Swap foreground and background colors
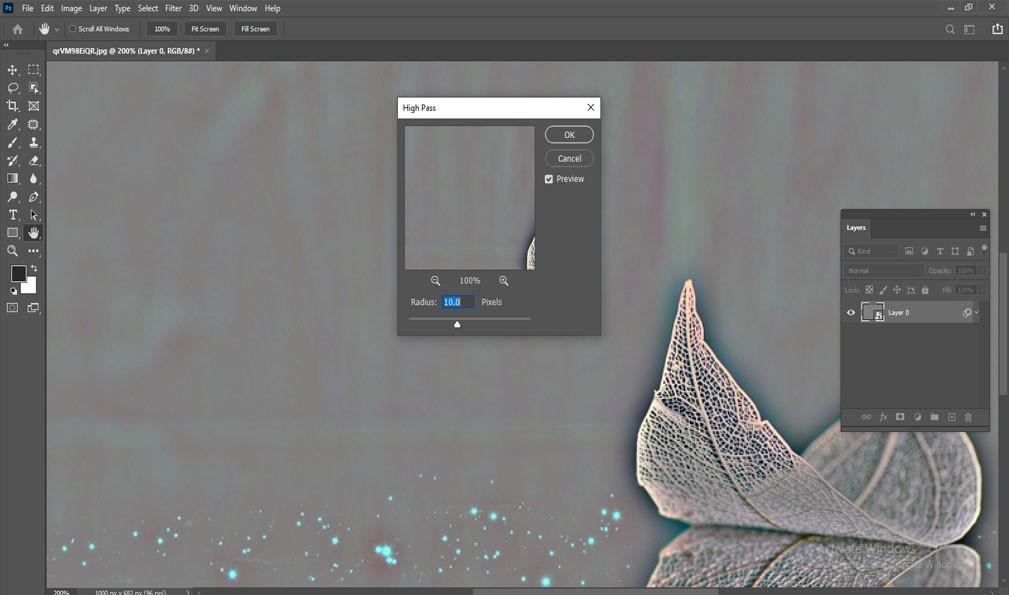 [33, 268]
